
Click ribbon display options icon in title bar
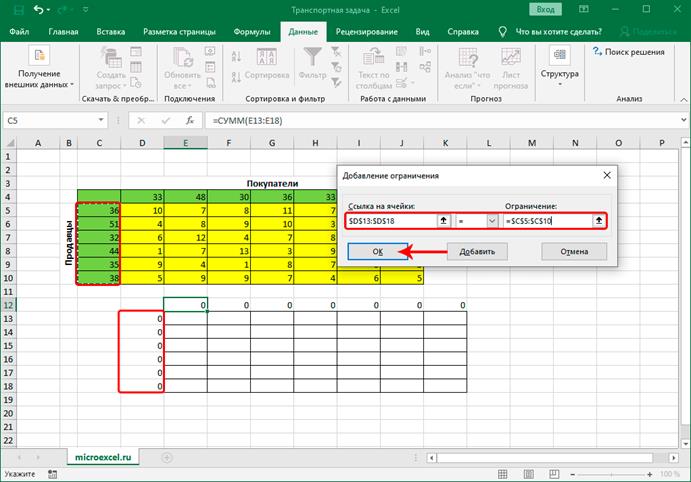point(583,9)
